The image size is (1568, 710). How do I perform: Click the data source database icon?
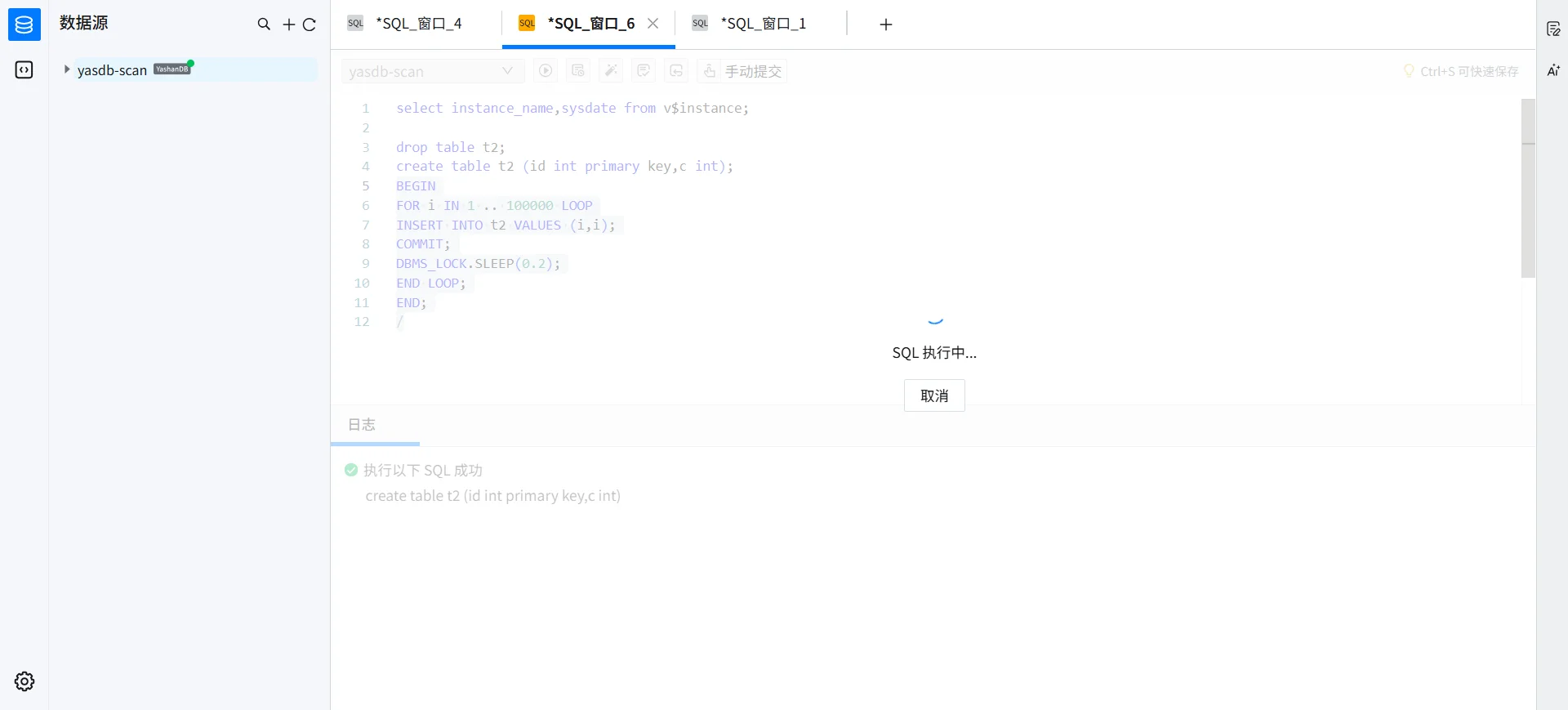[24, 25]
